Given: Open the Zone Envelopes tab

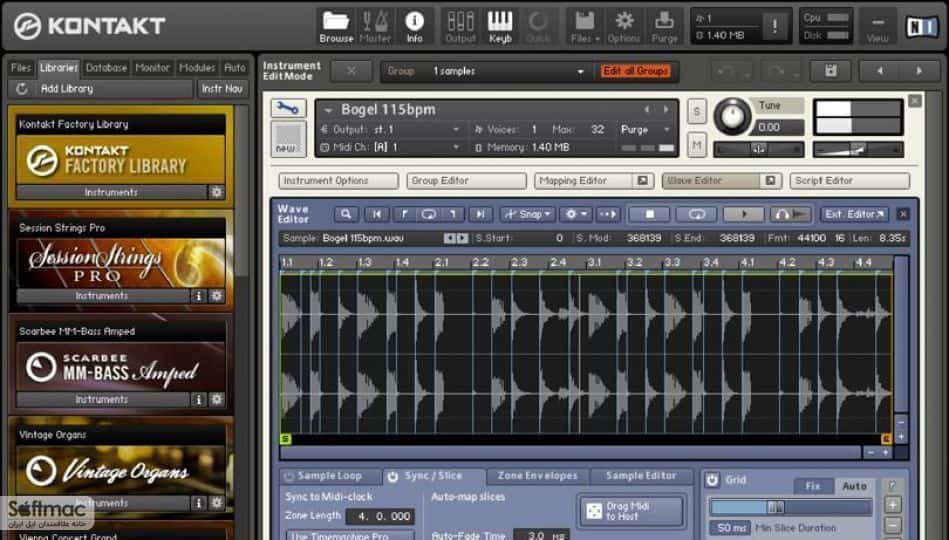Looking at the screenshot, I should [537, 476].
